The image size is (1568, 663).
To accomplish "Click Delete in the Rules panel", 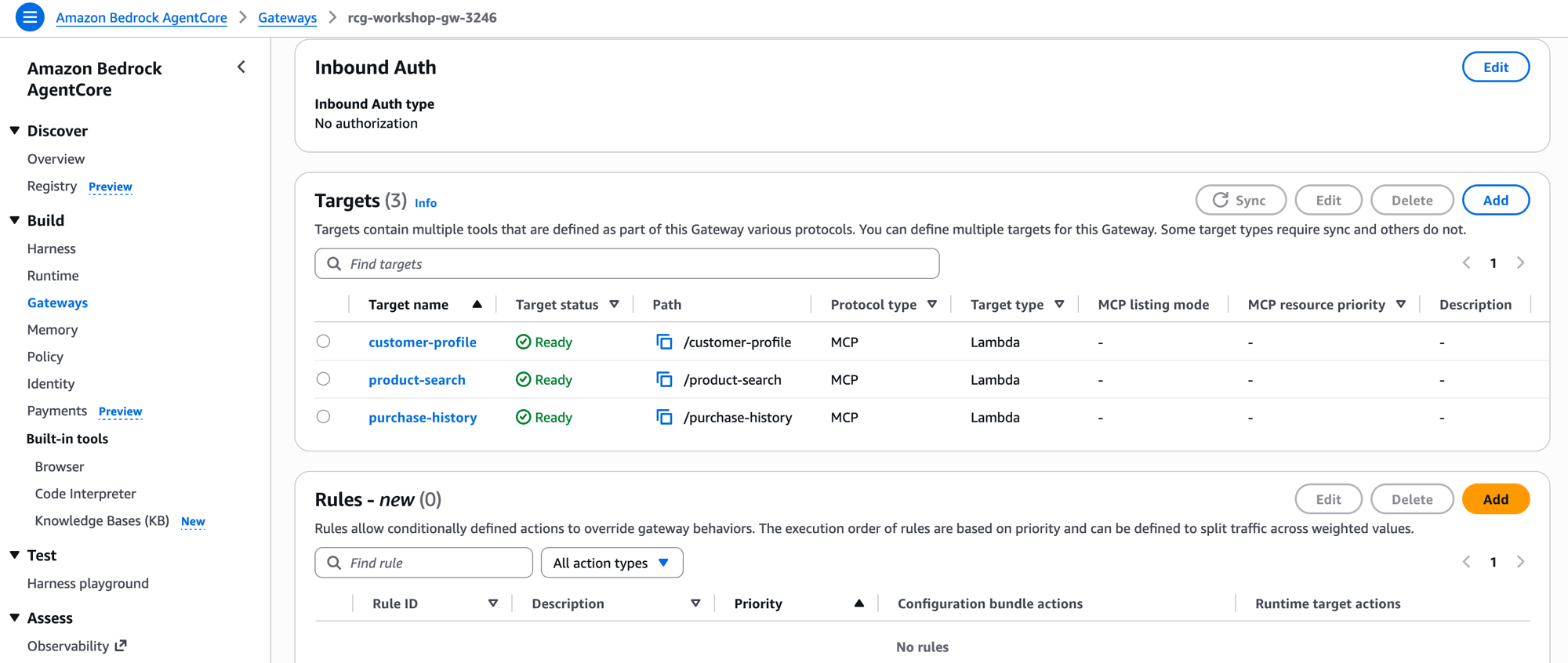I will (1412, 499).
